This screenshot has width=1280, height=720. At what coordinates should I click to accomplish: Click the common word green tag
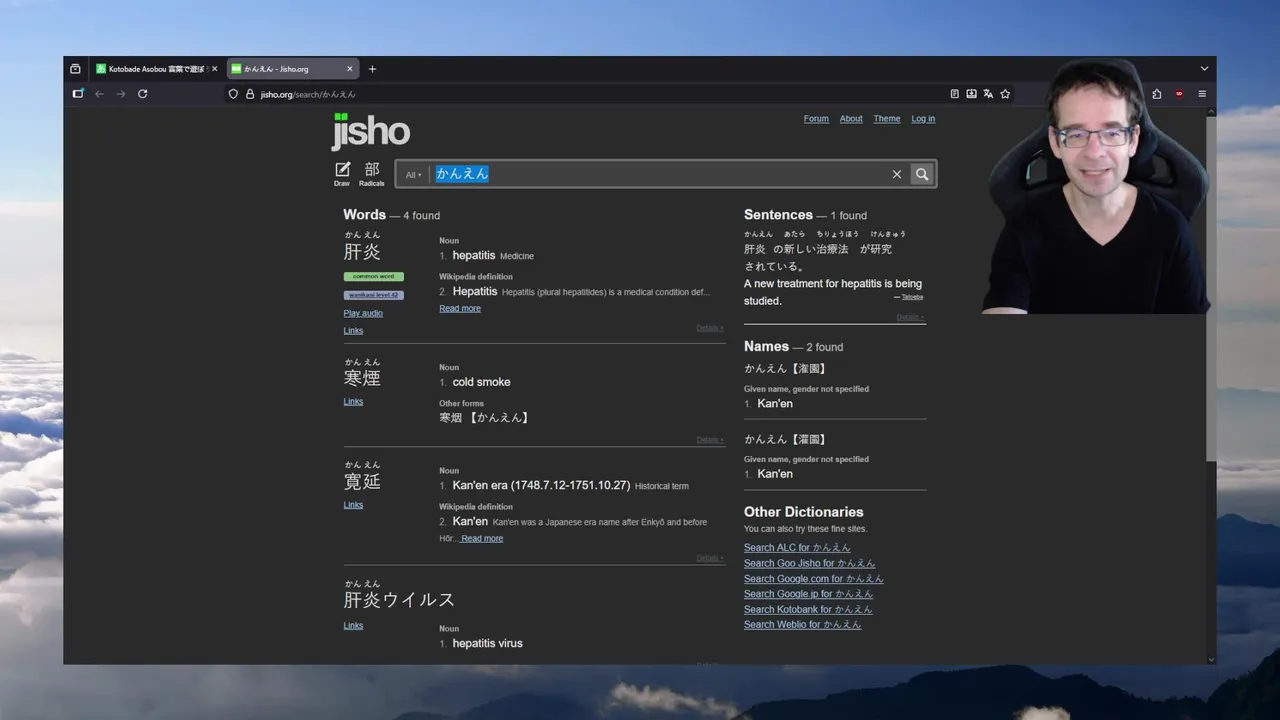click(374, 277)
